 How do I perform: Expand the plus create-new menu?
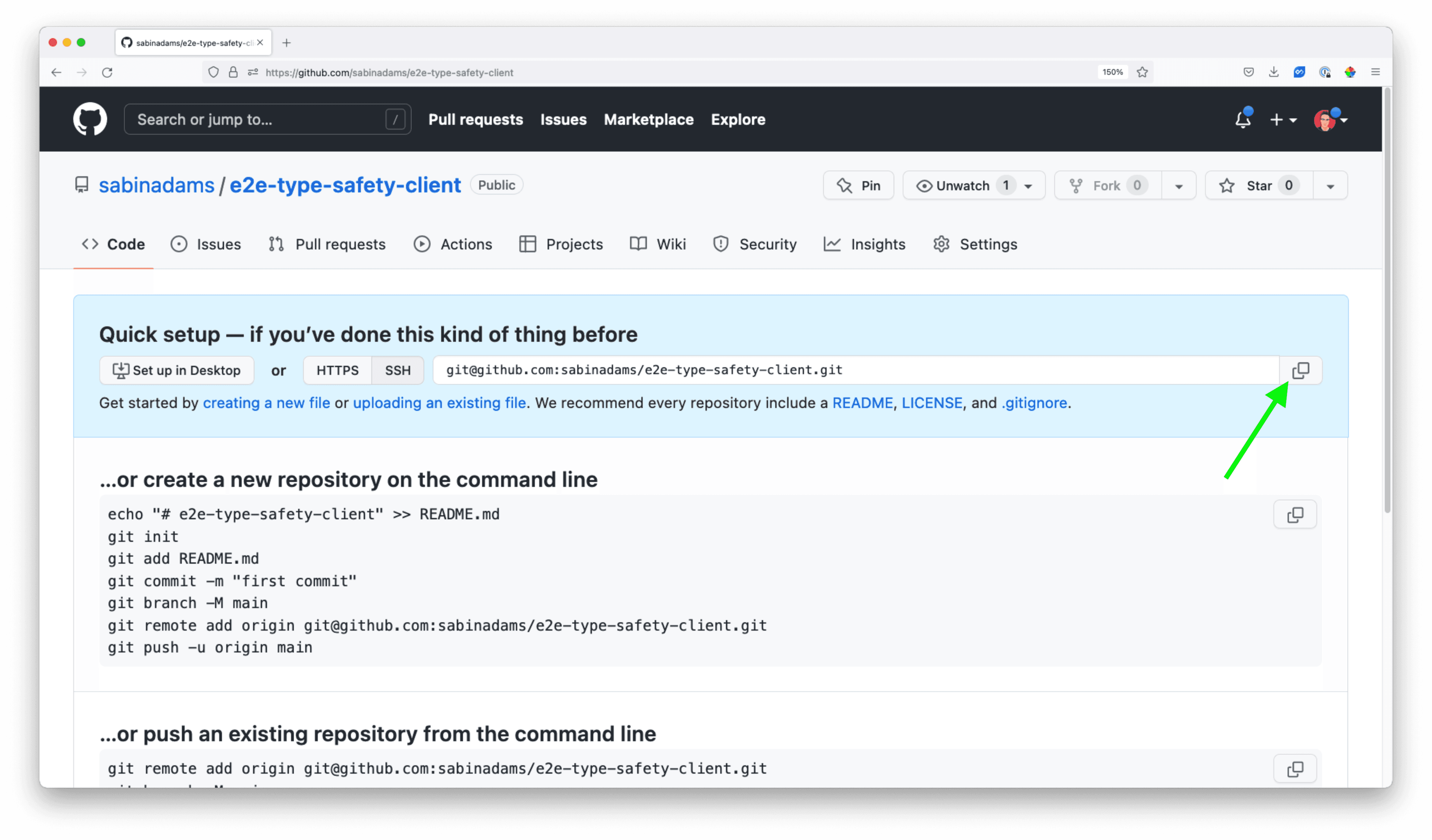click(1282, 120)
